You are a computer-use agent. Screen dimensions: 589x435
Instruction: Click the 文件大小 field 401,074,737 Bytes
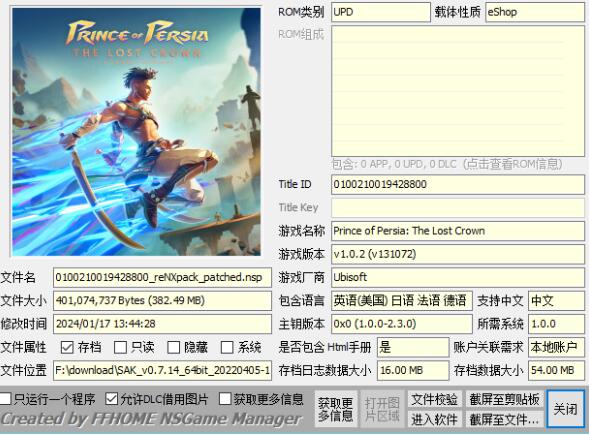(x=162, y=301)
